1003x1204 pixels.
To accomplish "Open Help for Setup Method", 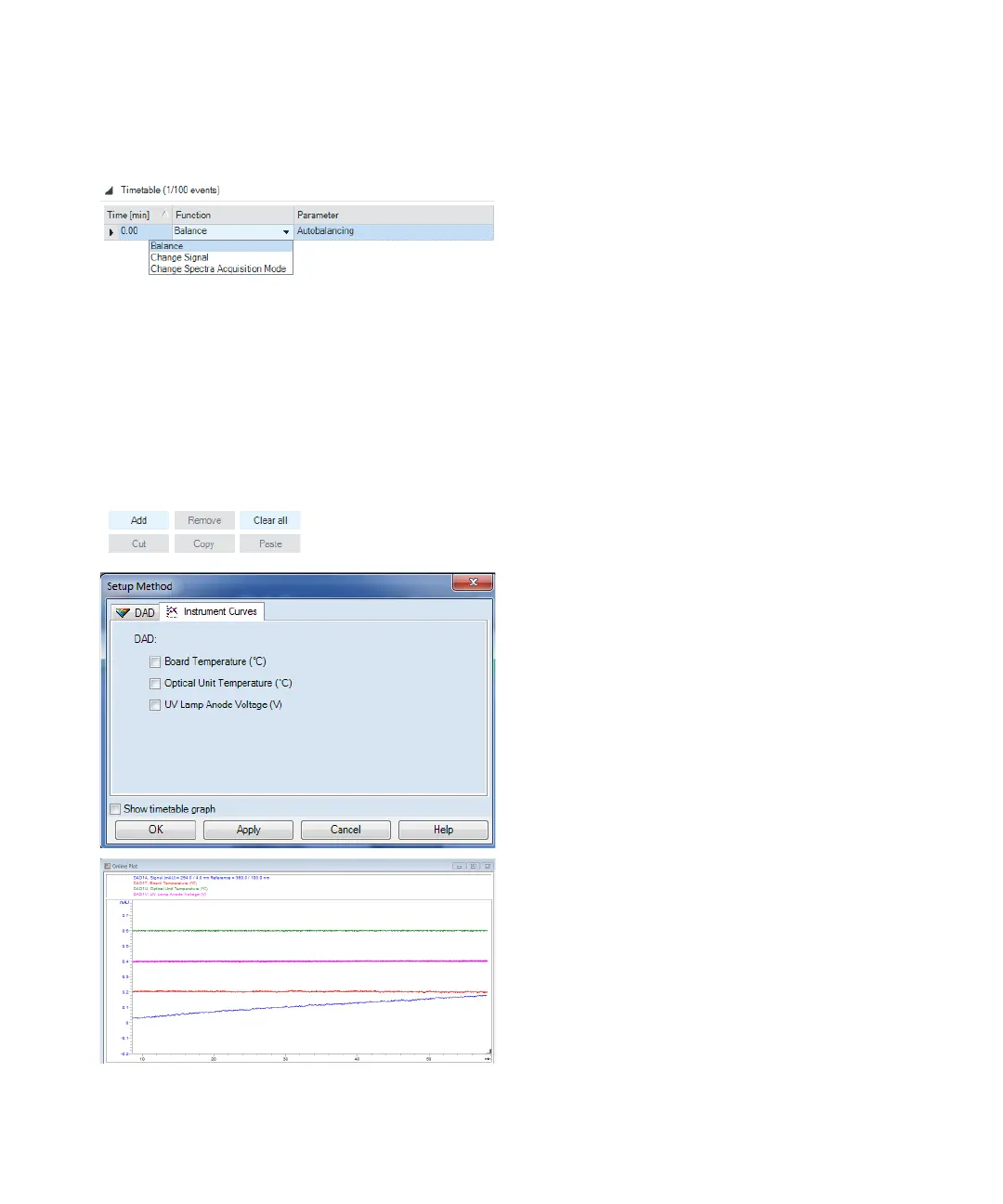I will coord(443,830).
